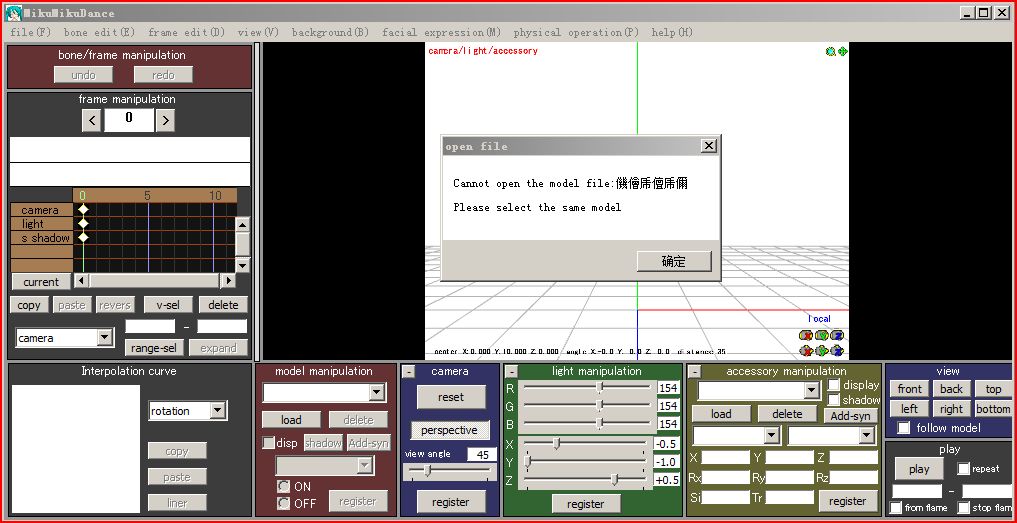Select the ON radio button
This screenshot has height=523, width=1017.
(x=283, y=486)
